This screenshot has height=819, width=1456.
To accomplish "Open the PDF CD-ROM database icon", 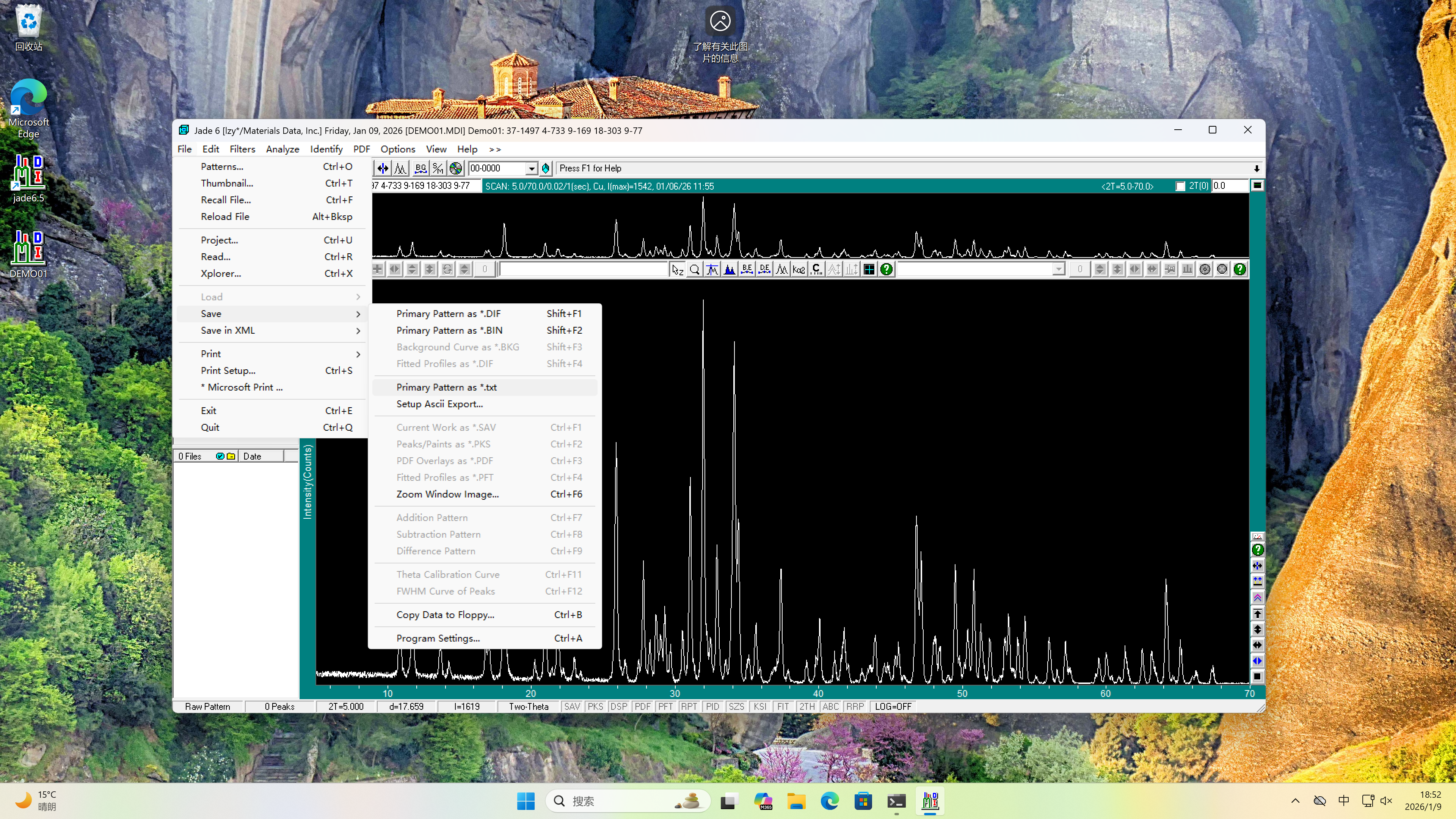I will pos(455,168).
